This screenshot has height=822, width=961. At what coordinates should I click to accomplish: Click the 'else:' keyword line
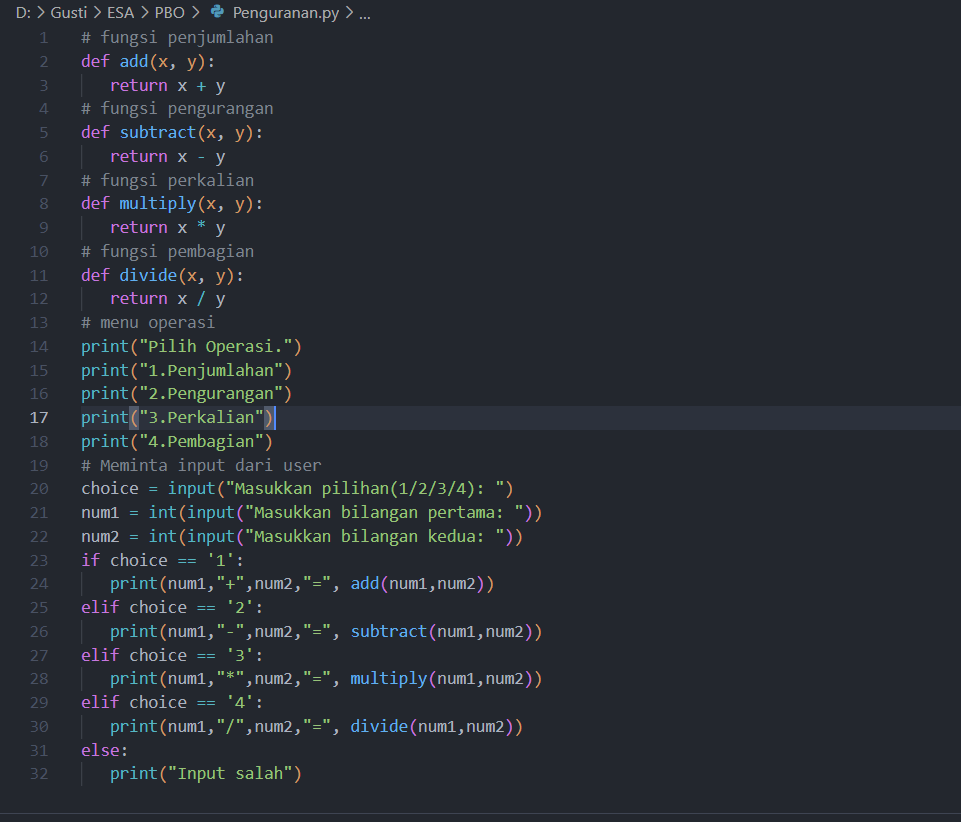(104, 751)
